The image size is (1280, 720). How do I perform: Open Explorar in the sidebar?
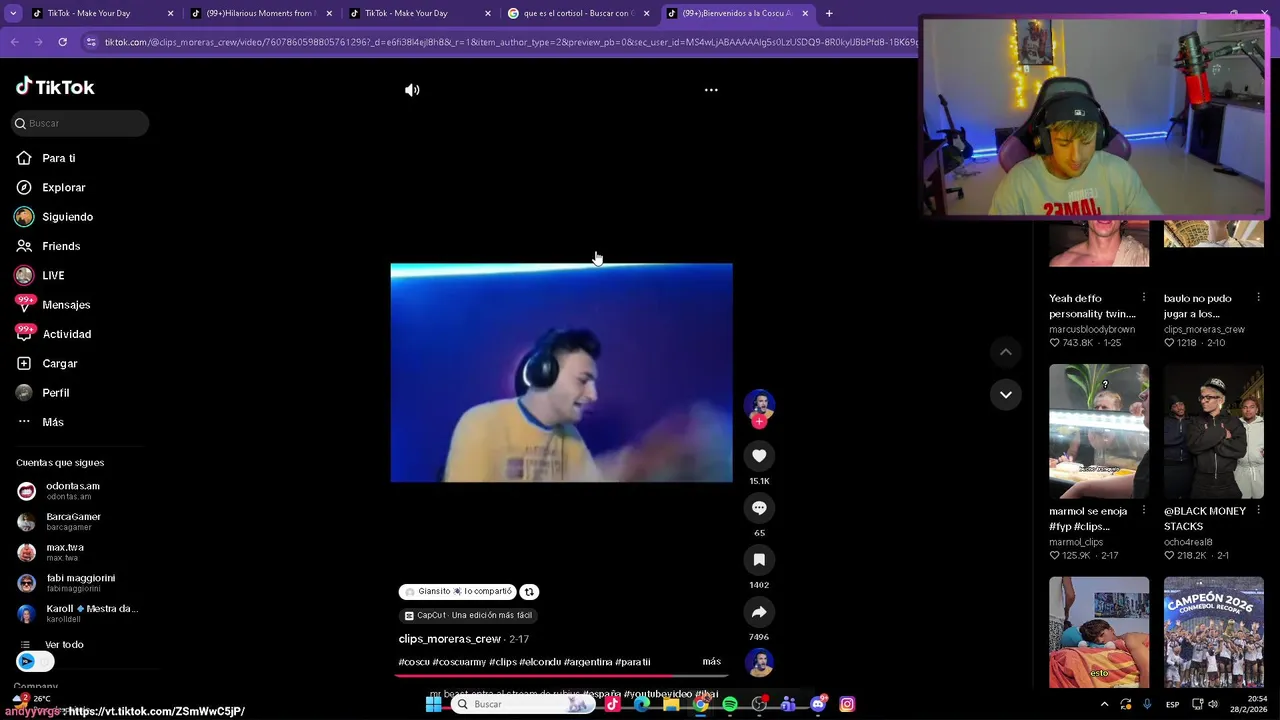point(63,187)
